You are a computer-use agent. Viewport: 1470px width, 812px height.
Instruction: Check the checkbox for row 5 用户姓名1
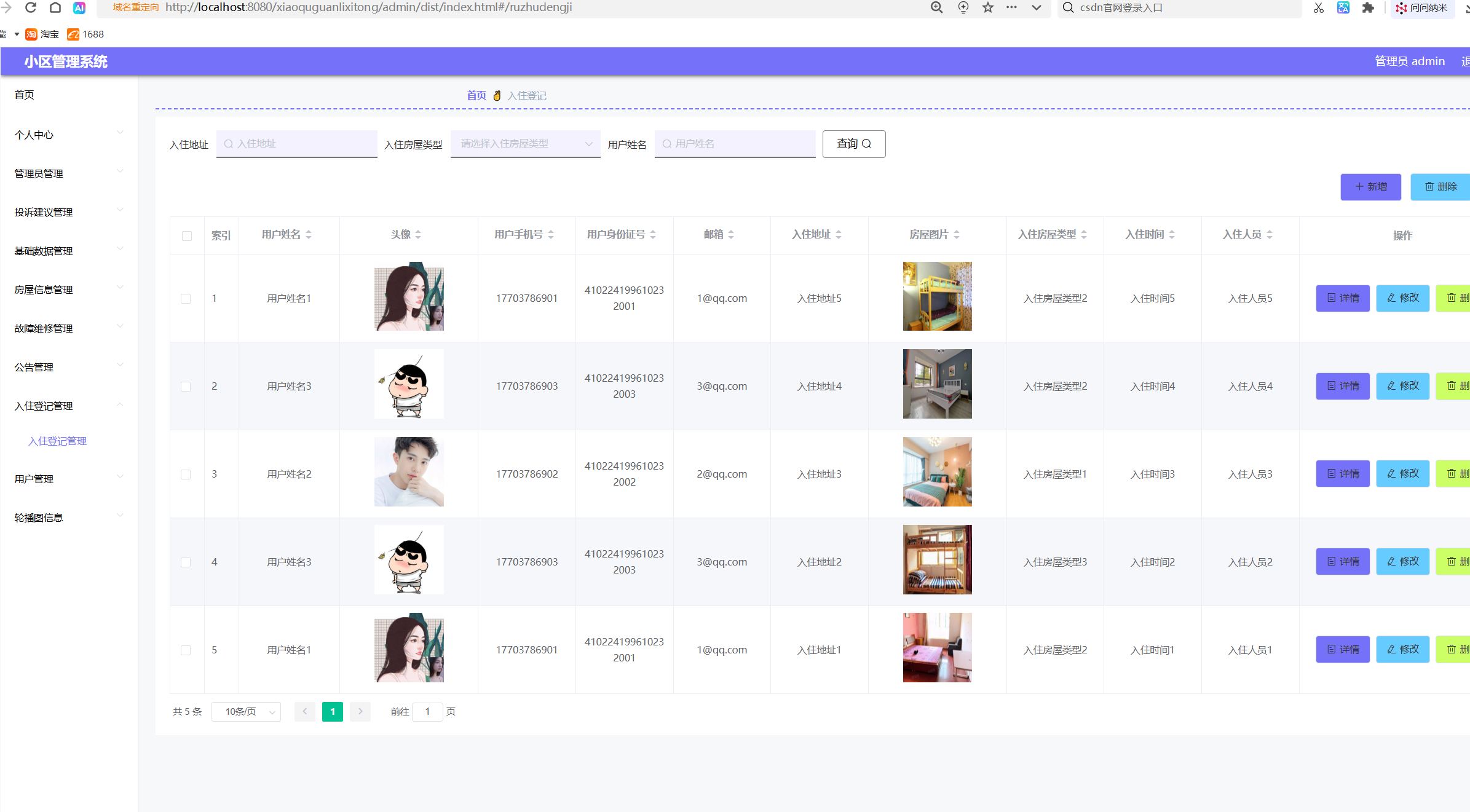[187, 649]
